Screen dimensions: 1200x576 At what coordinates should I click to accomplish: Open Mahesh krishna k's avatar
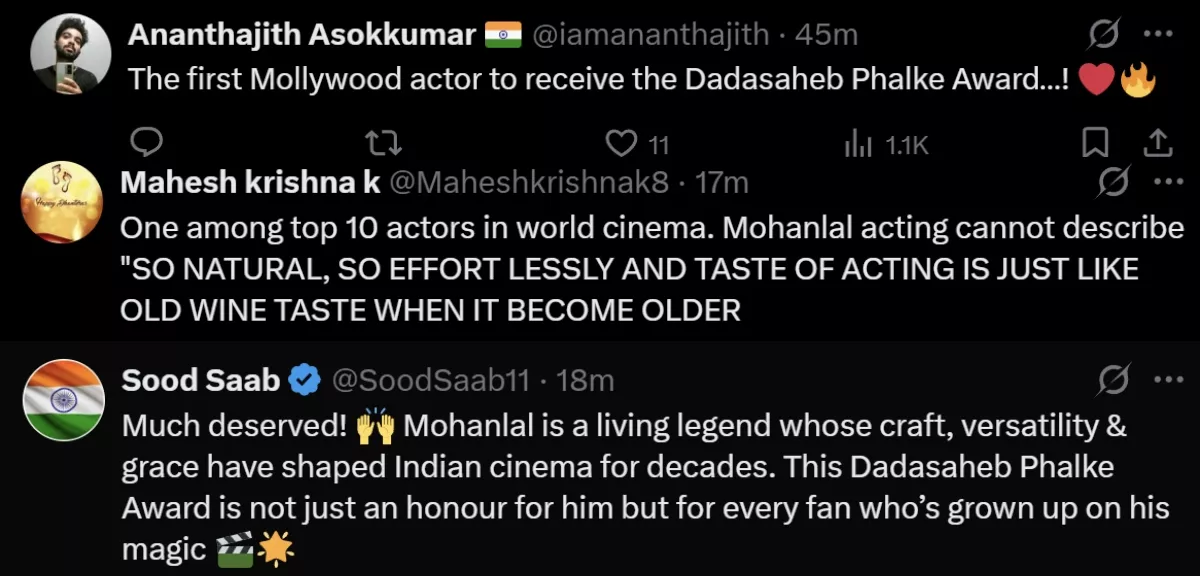[x=62, y=203]
